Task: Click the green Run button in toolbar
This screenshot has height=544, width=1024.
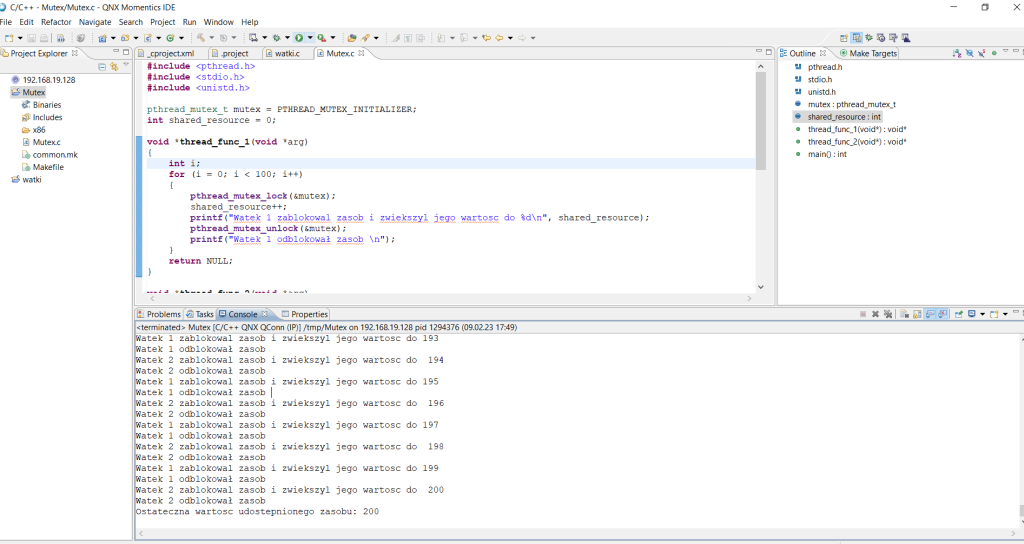Action: [x=297, y=38]
